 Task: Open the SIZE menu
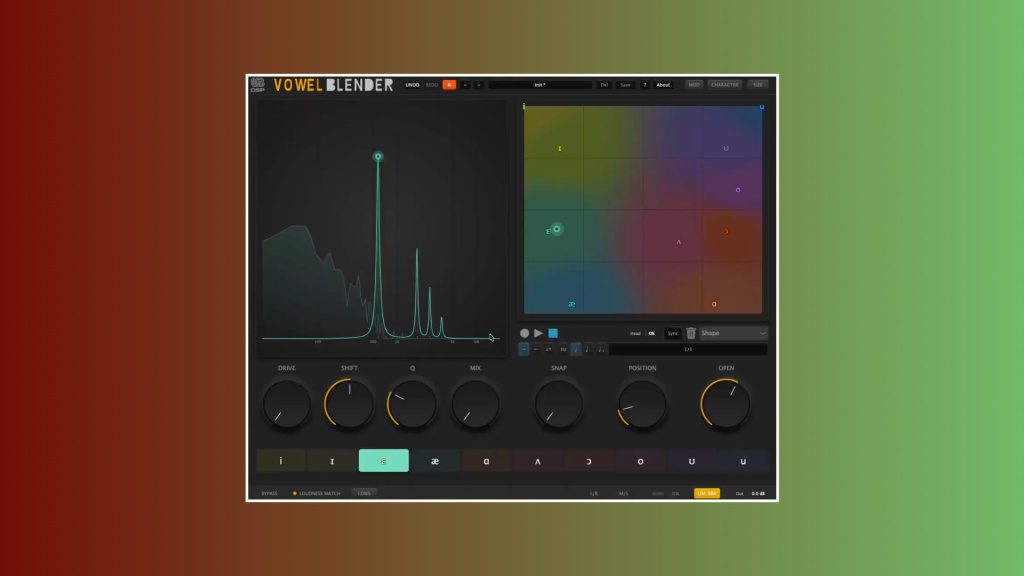[758, 85]
